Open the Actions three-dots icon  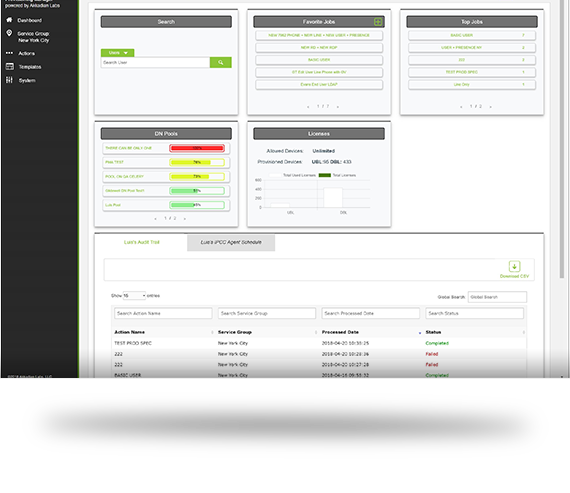pyautogui.click(x=9, y=53)
